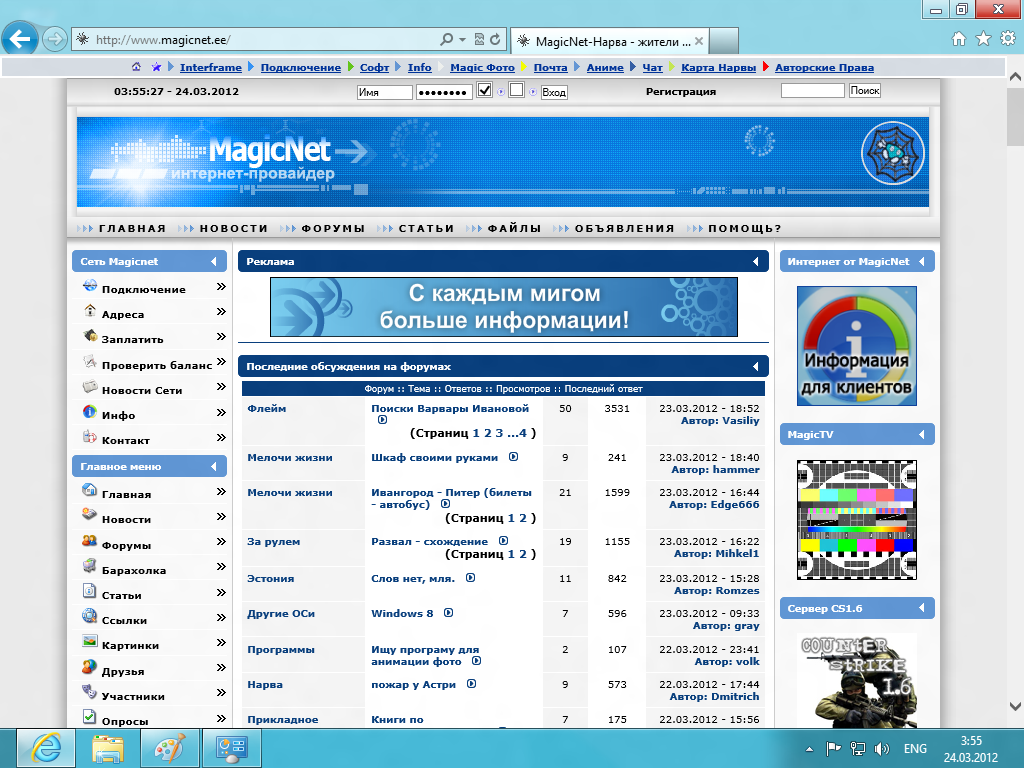Open СТАТЬИ in the top navigation
Image resolution: width=1024 pixels, height=768 pixels.
(x=426, y=229)
